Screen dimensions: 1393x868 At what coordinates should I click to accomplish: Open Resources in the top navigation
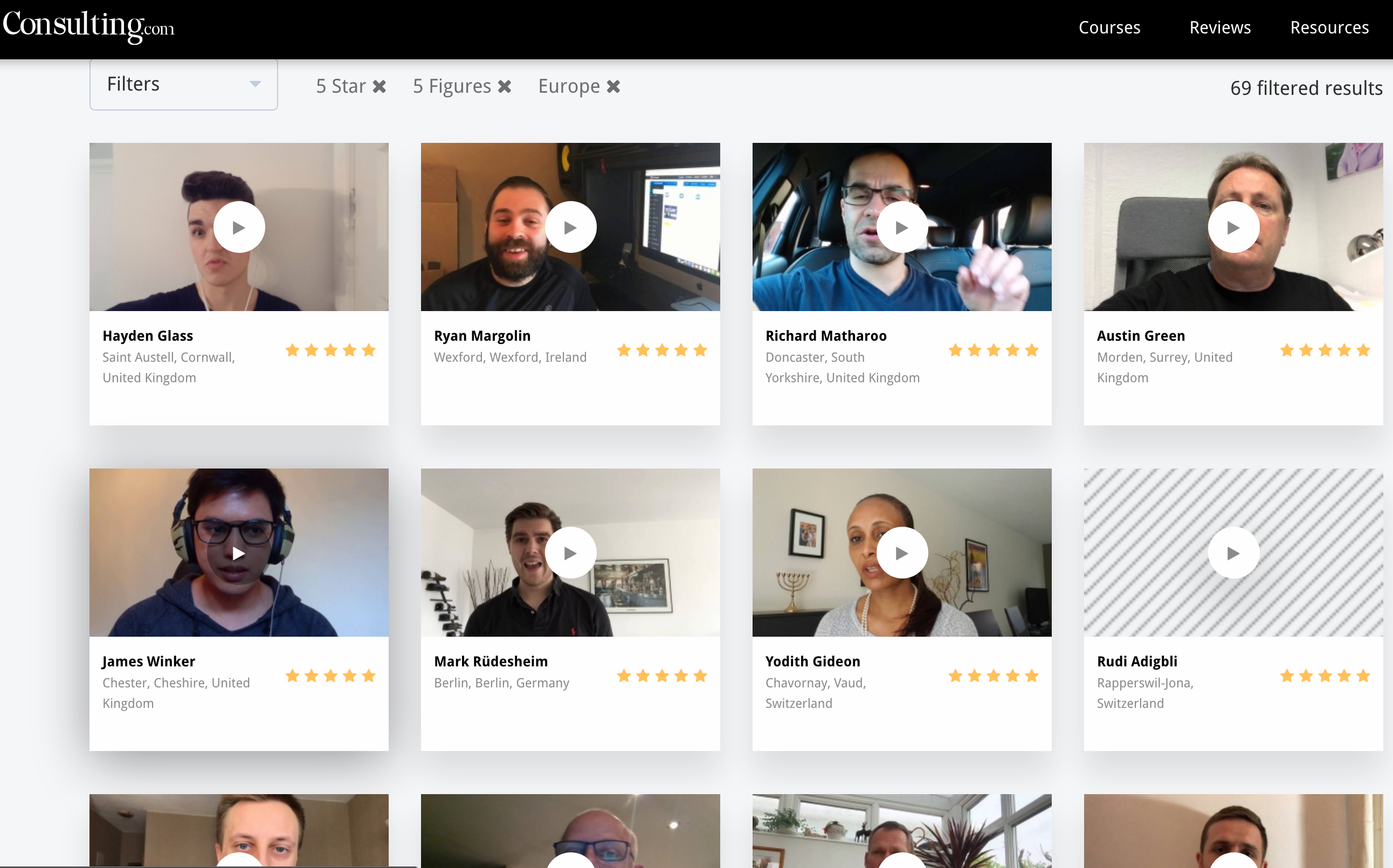(1329, 27)
